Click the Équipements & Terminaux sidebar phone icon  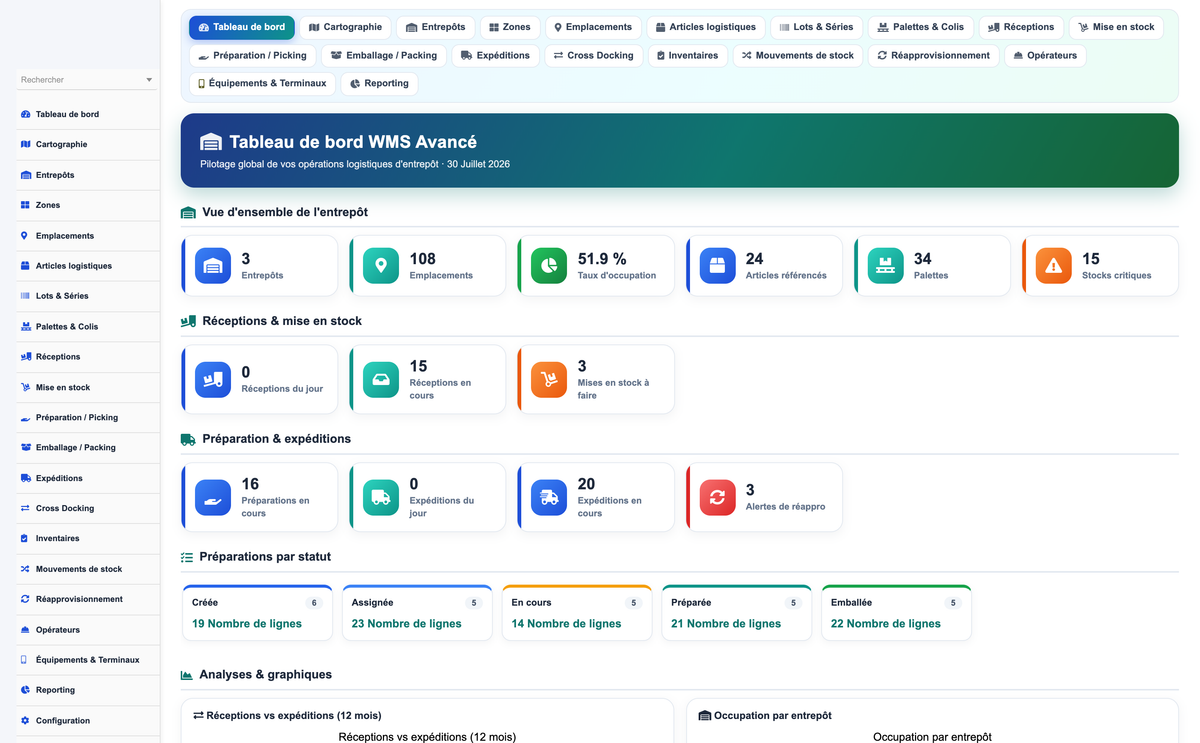pos(25,660)
